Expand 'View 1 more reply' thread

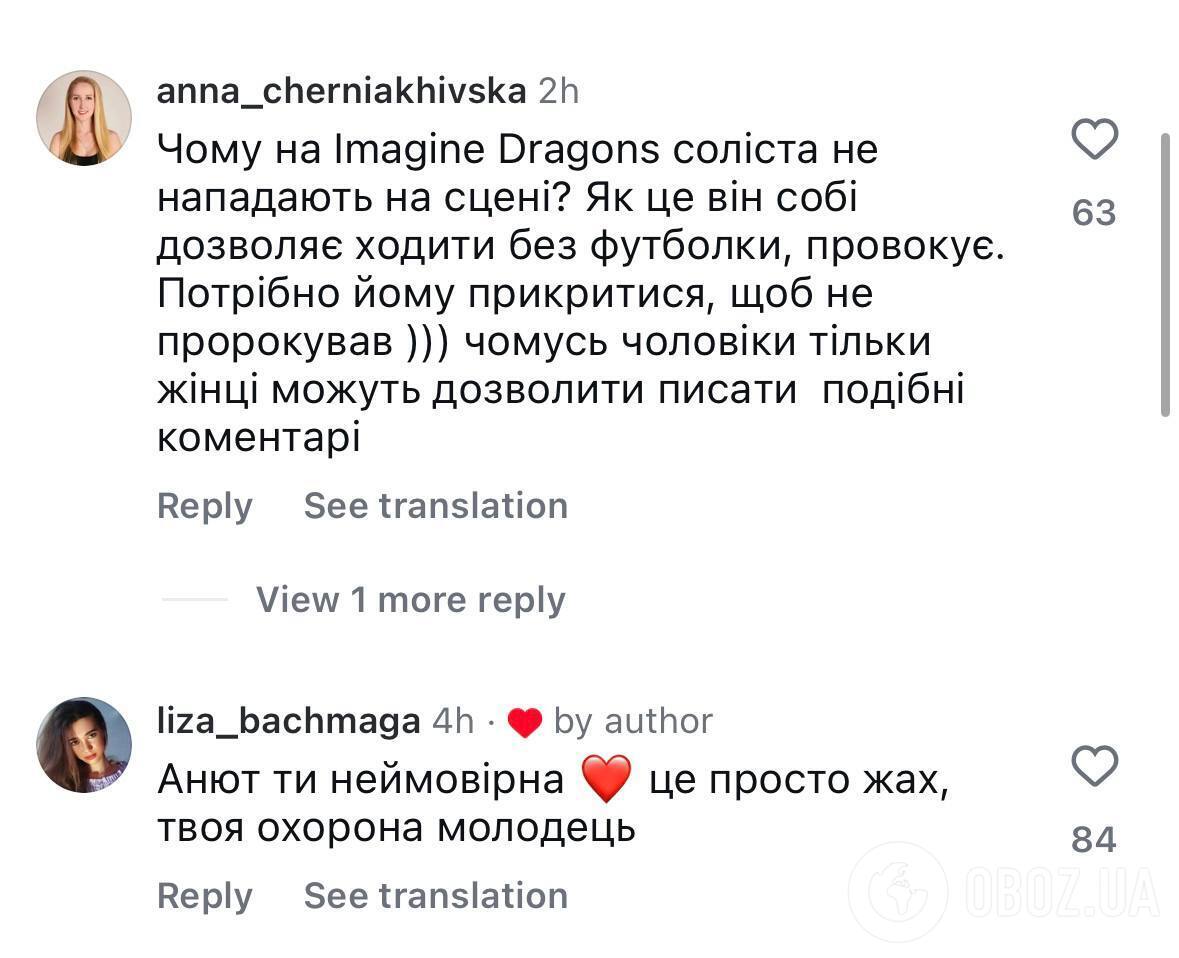pos(411,599)
